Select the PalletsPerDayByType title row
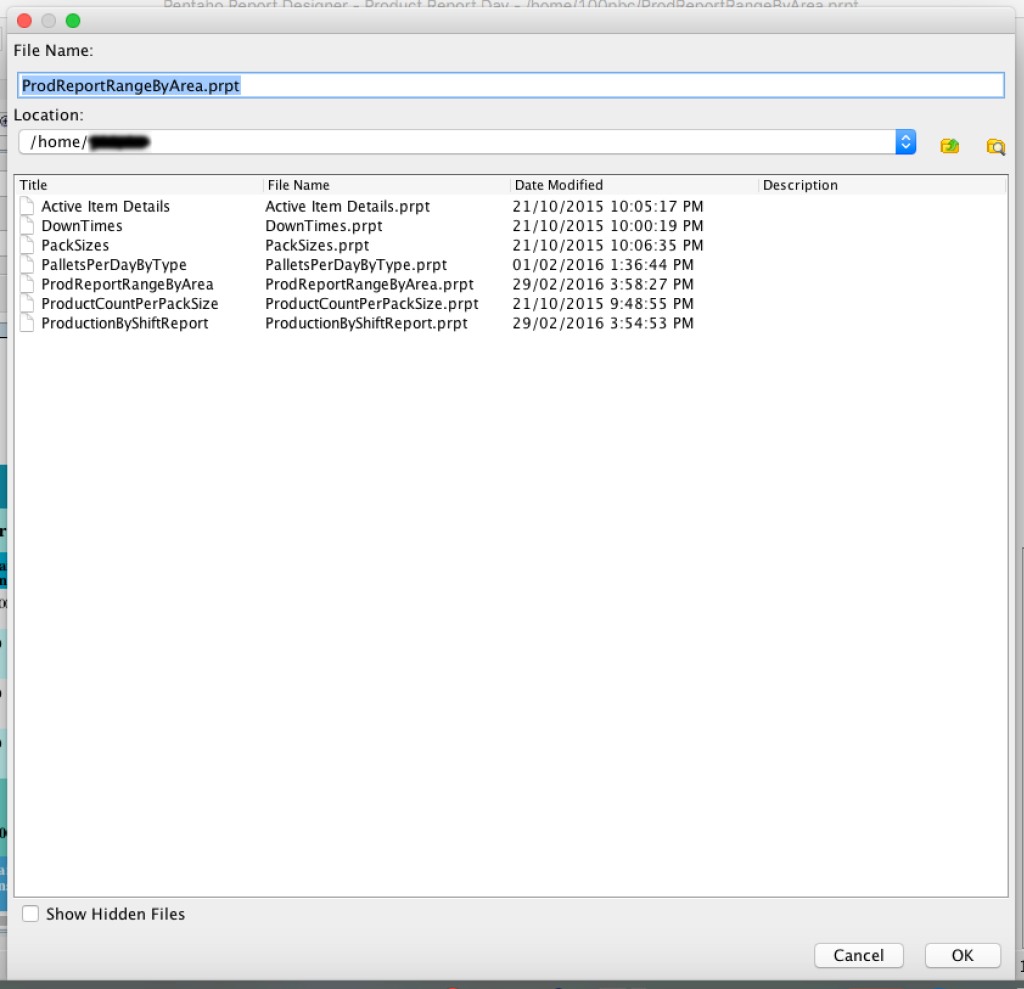Viewport: 1024px width, 989px height. coord(114,265)
